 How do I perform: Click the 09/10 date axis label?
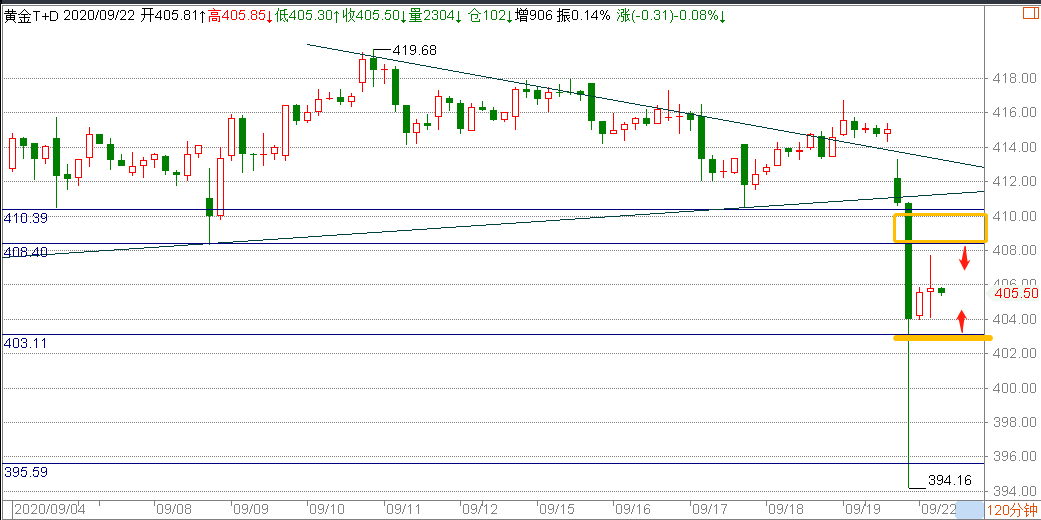(327, 510)
